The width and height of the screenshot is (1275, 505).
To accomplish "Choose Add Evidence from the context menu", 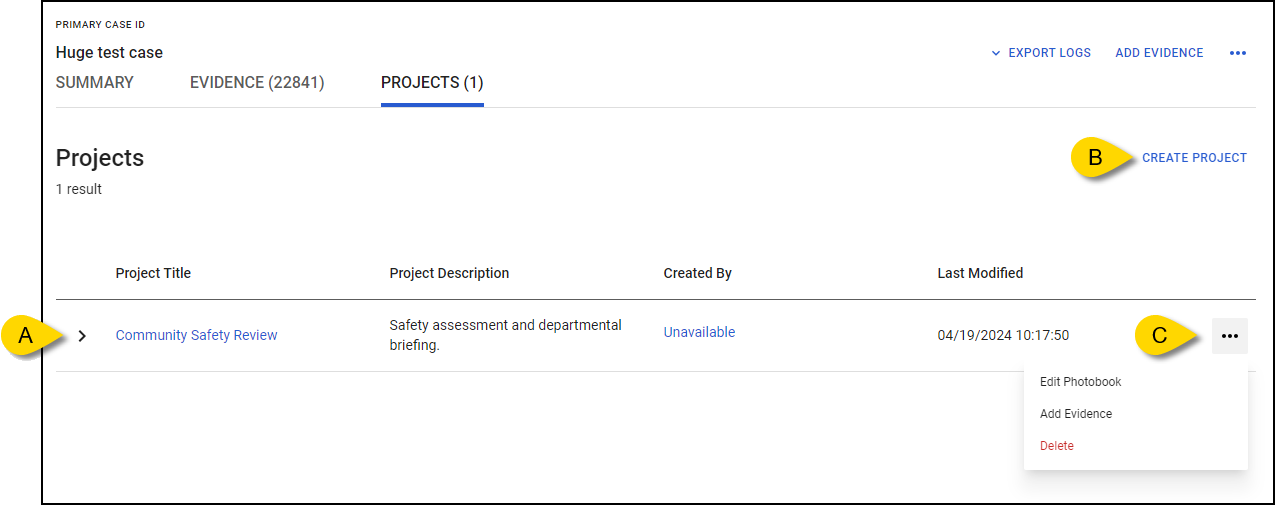I will tap(1076, 414).
